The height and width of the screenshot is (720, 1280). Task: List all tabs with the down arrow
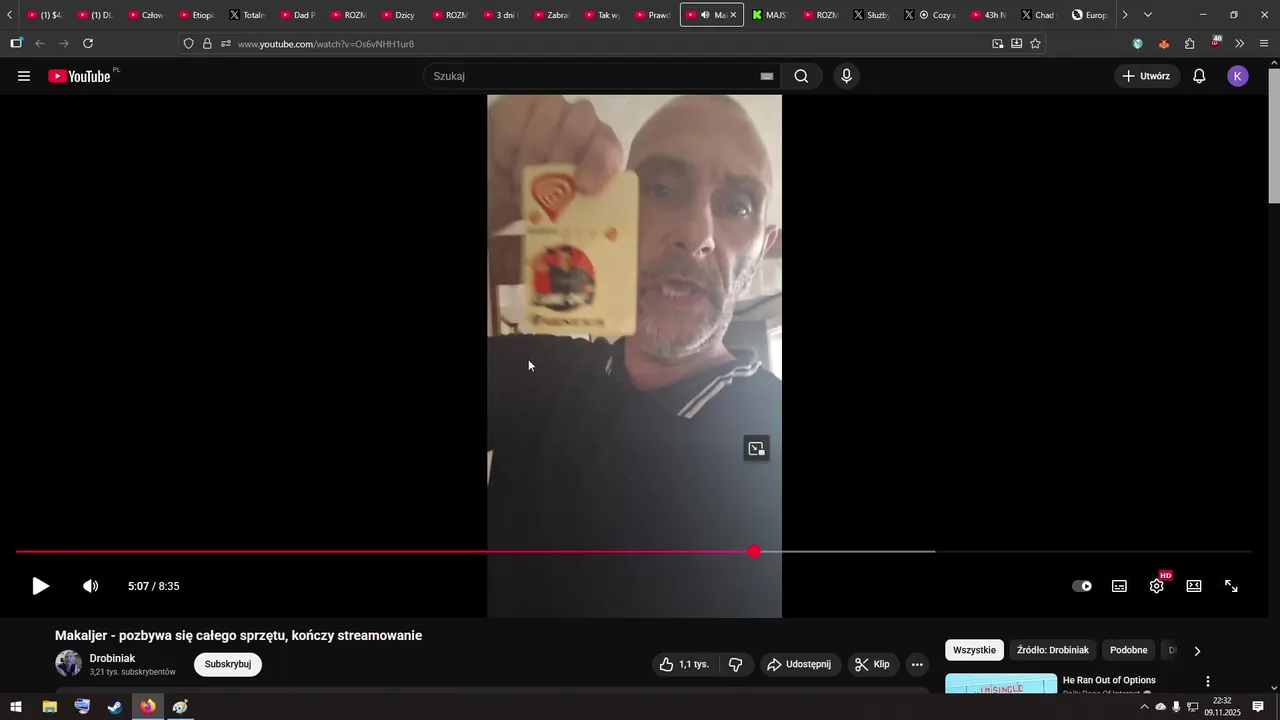click(1147, 15)
